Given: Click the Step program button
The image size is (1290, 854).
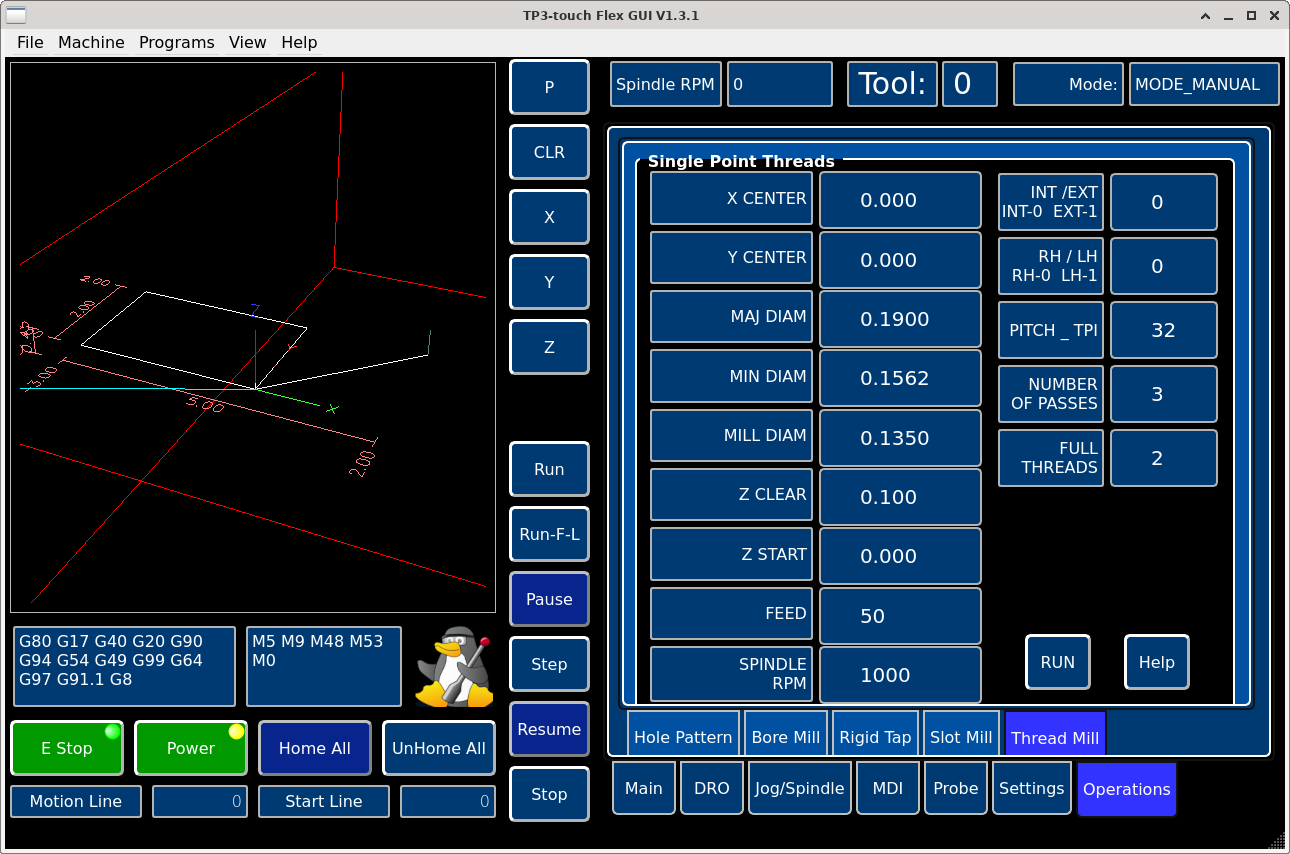Looking at the screenshot, I should (x=549, y=664).
